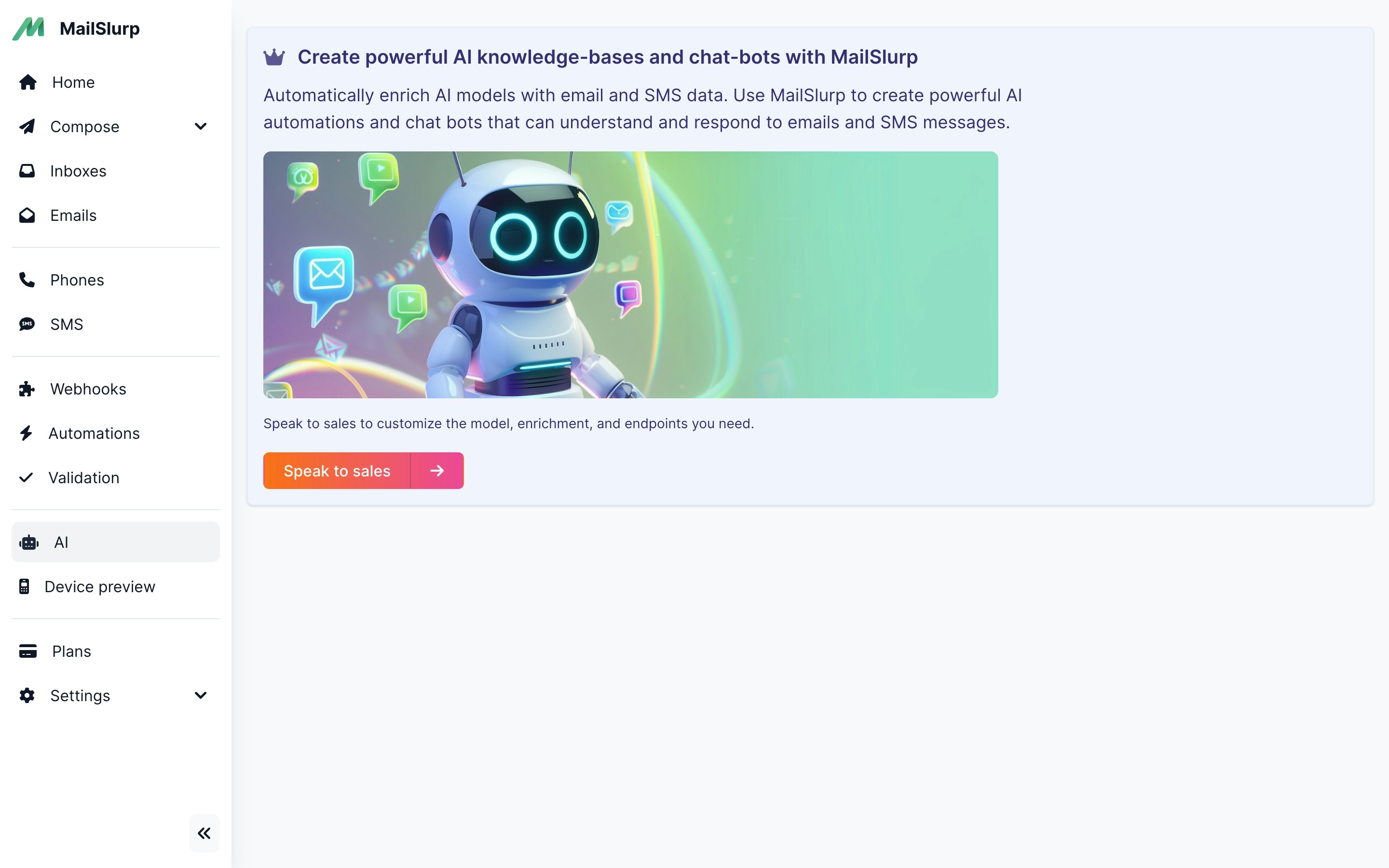Expand the Settings submenu chevron
This screenshot has width=1389, height=868.
tap(200, 695)
